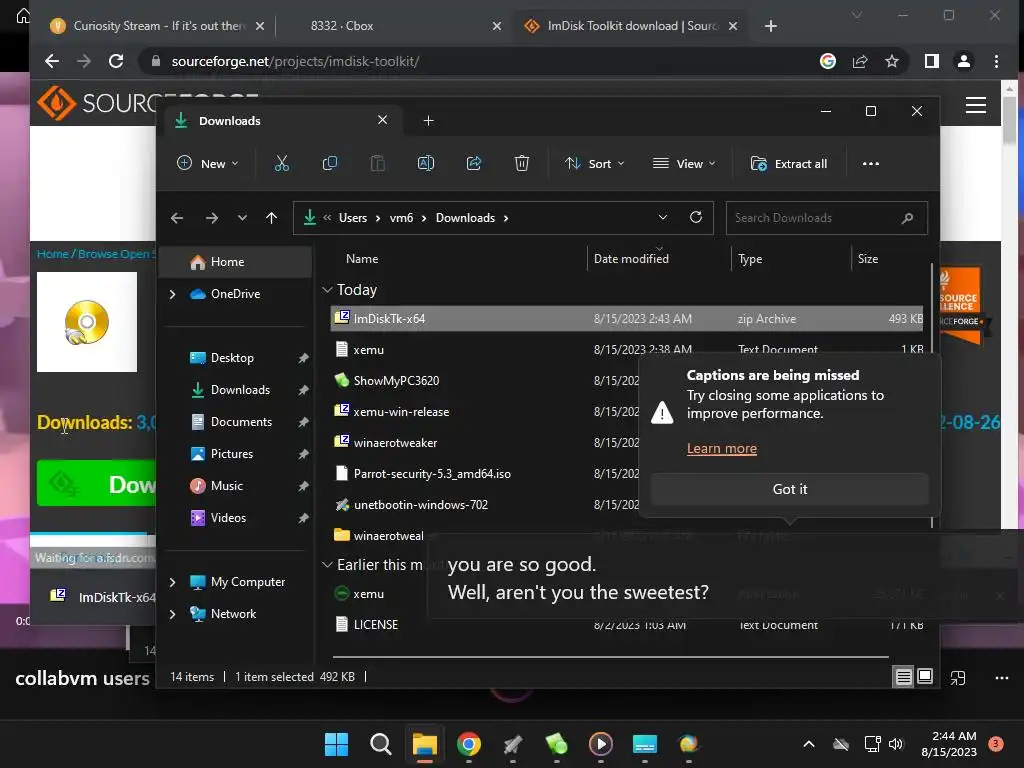Screen dimensions: 1024x768
Task: Open SourceForge hamburger menu
Action: click(x=976, y=105)
